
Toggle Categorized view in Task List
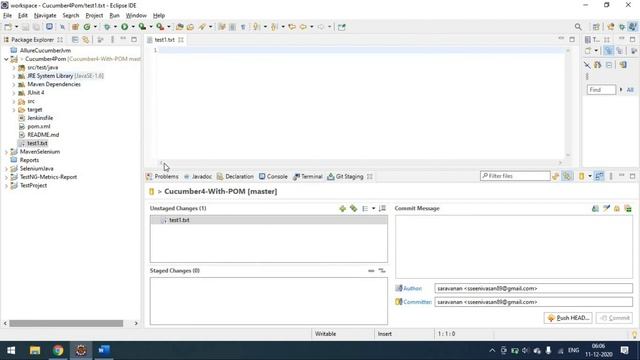tap(608, 51)
